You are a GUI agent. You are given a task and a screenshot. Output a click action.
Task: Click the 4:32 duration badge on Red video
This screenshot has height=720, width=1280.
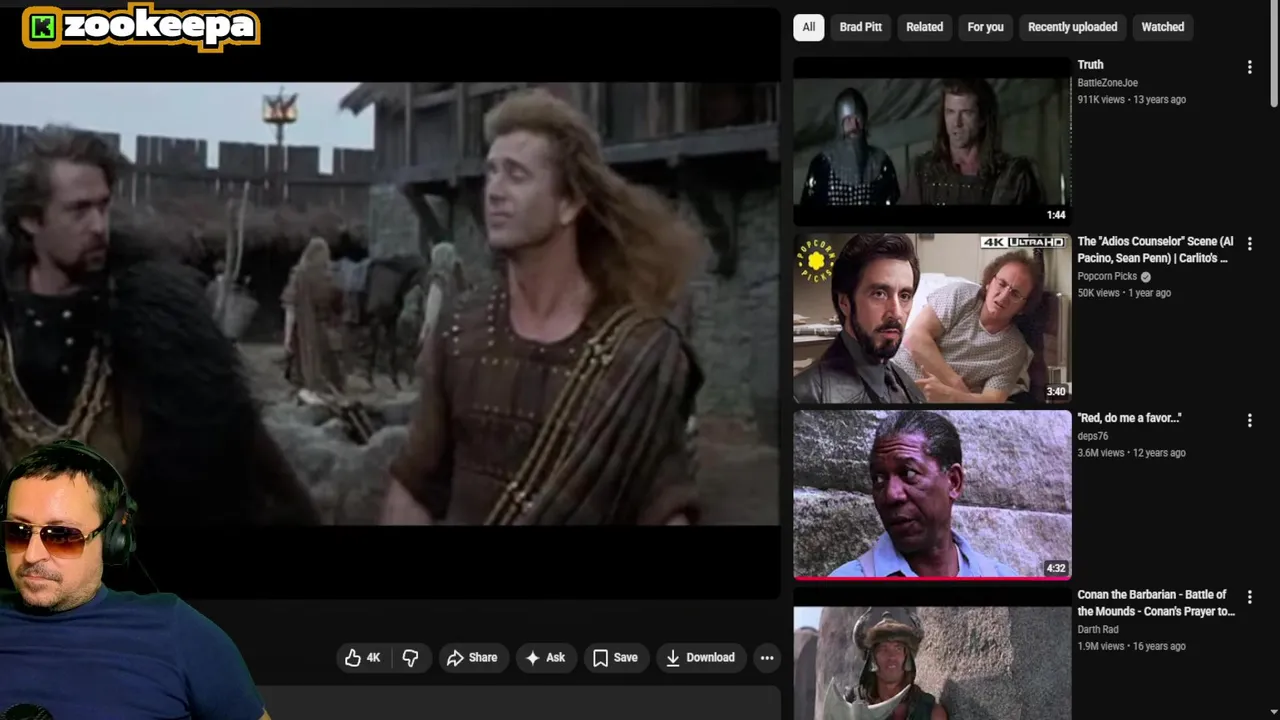[x=1056, y=568]
